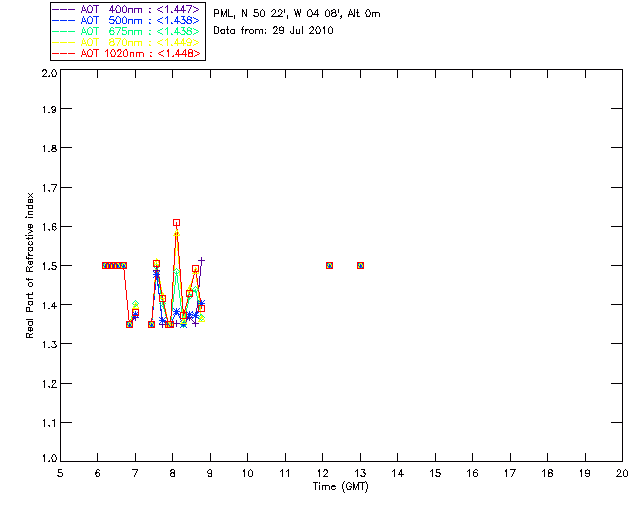Click the y-axis tick label 1.9

[x=49, y=109]
